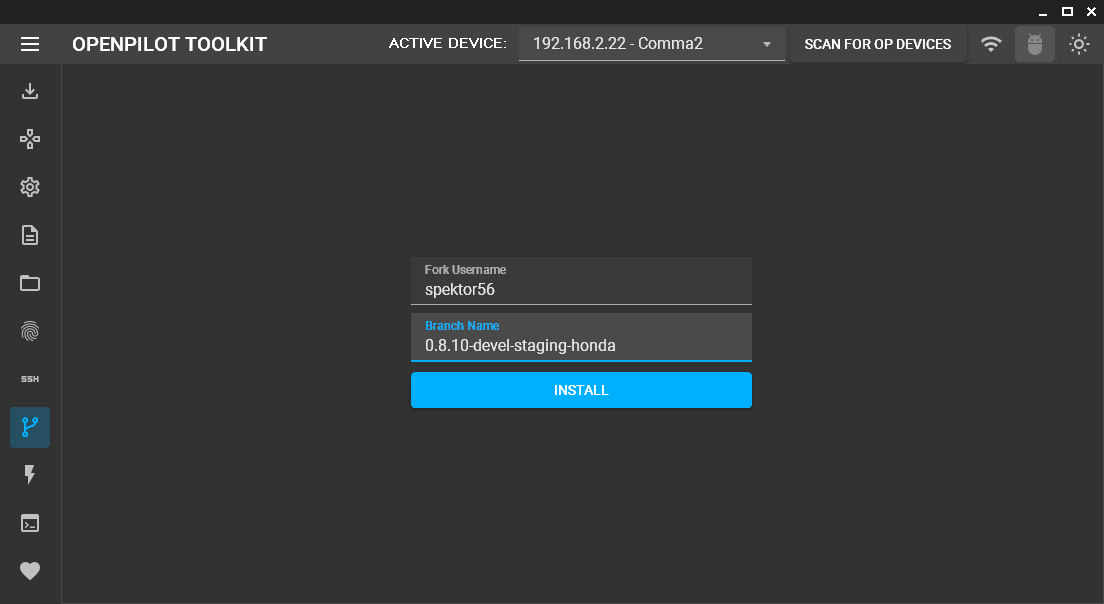Image resolution: width=1104 pixels, height=604 pixels.
Task: Focus the Branch Name field
Action: pyautogui.click(x=581, y=337)
